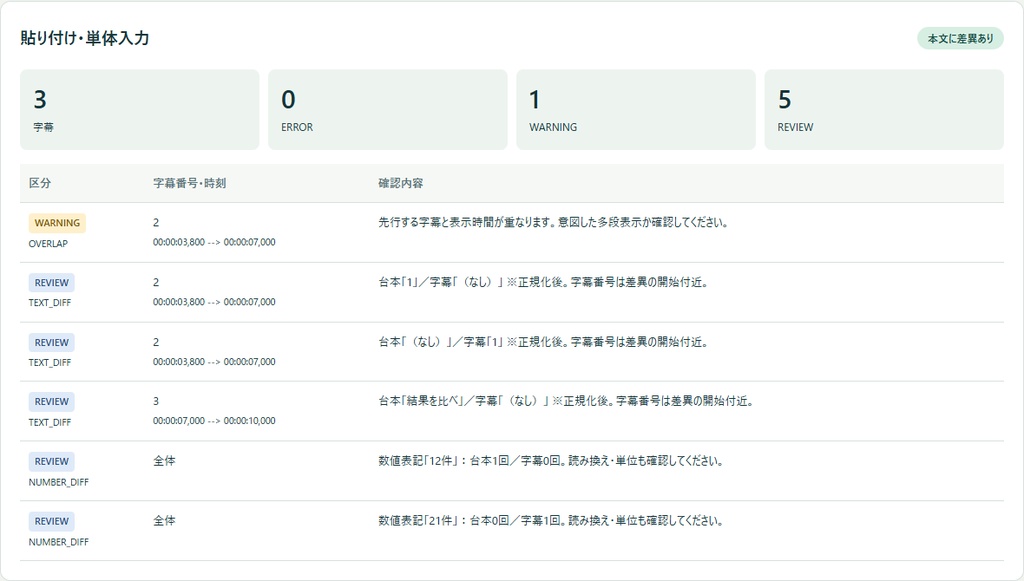Select the WARNING summary card showing 1
The height and width of the screenshot is (581, 1024).
(x=635, y=110)
